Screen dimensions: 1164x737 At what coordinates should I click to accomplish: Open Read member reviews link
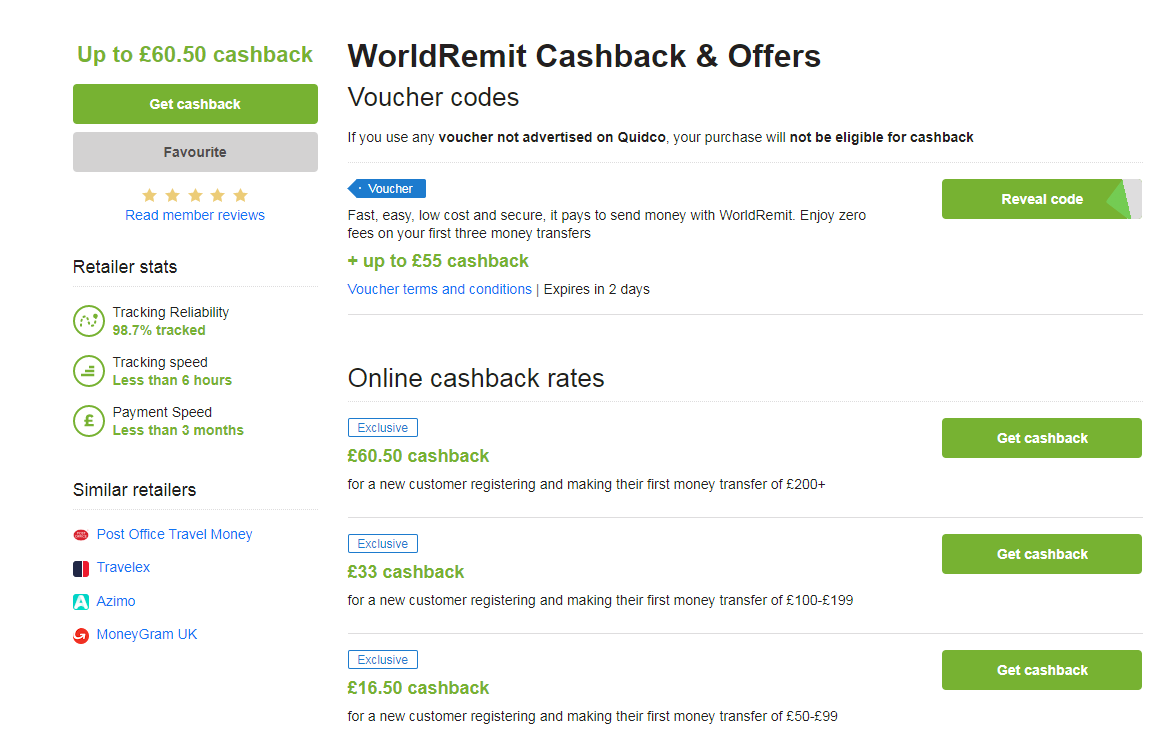[x=194, y=215]
